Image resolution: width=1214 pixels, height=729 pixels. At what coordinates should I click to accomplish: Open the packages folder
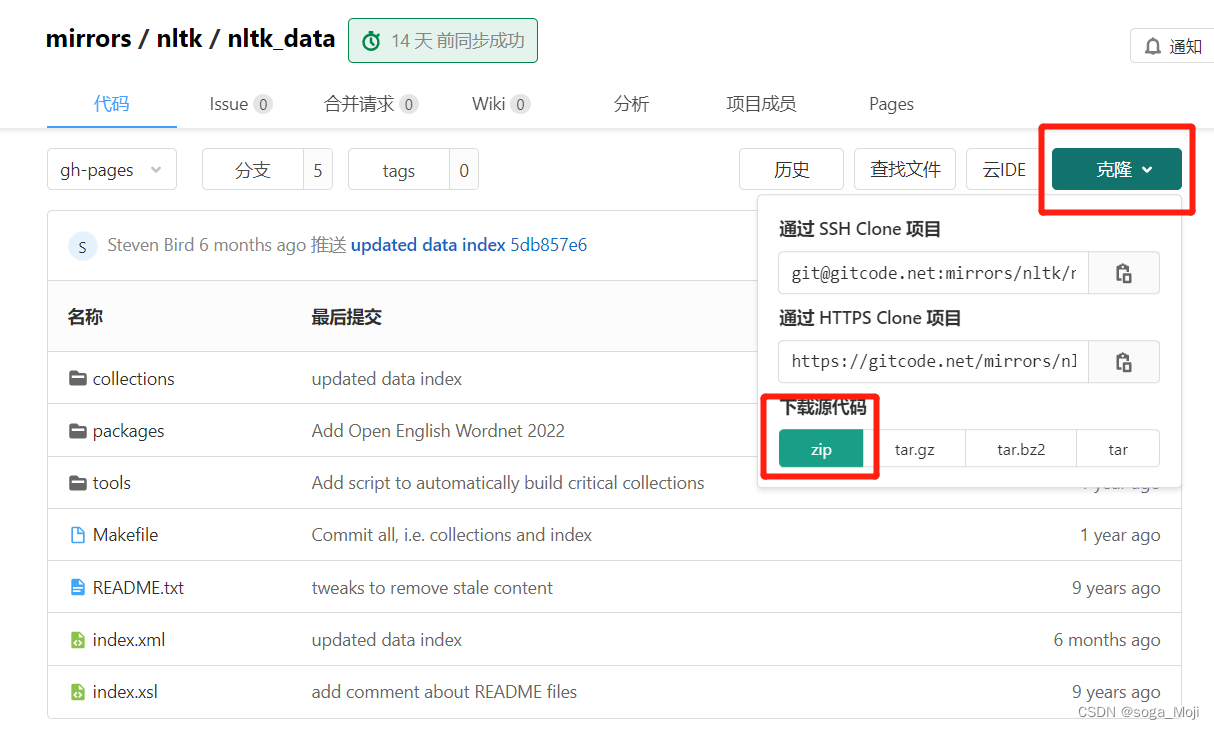(x=128, y=430)
